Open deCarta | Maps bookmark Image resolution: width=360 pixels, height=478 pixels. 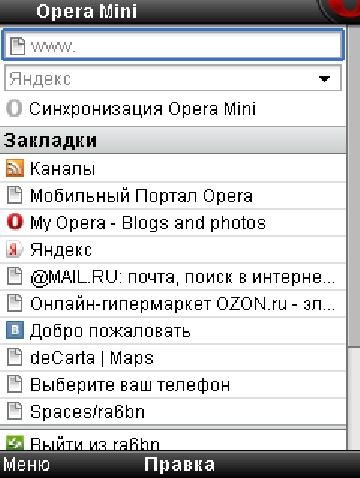[x=173, y=358]
